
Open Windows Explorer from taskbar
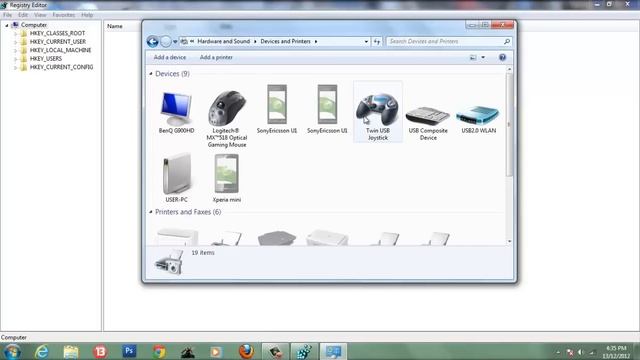(71, 351)
